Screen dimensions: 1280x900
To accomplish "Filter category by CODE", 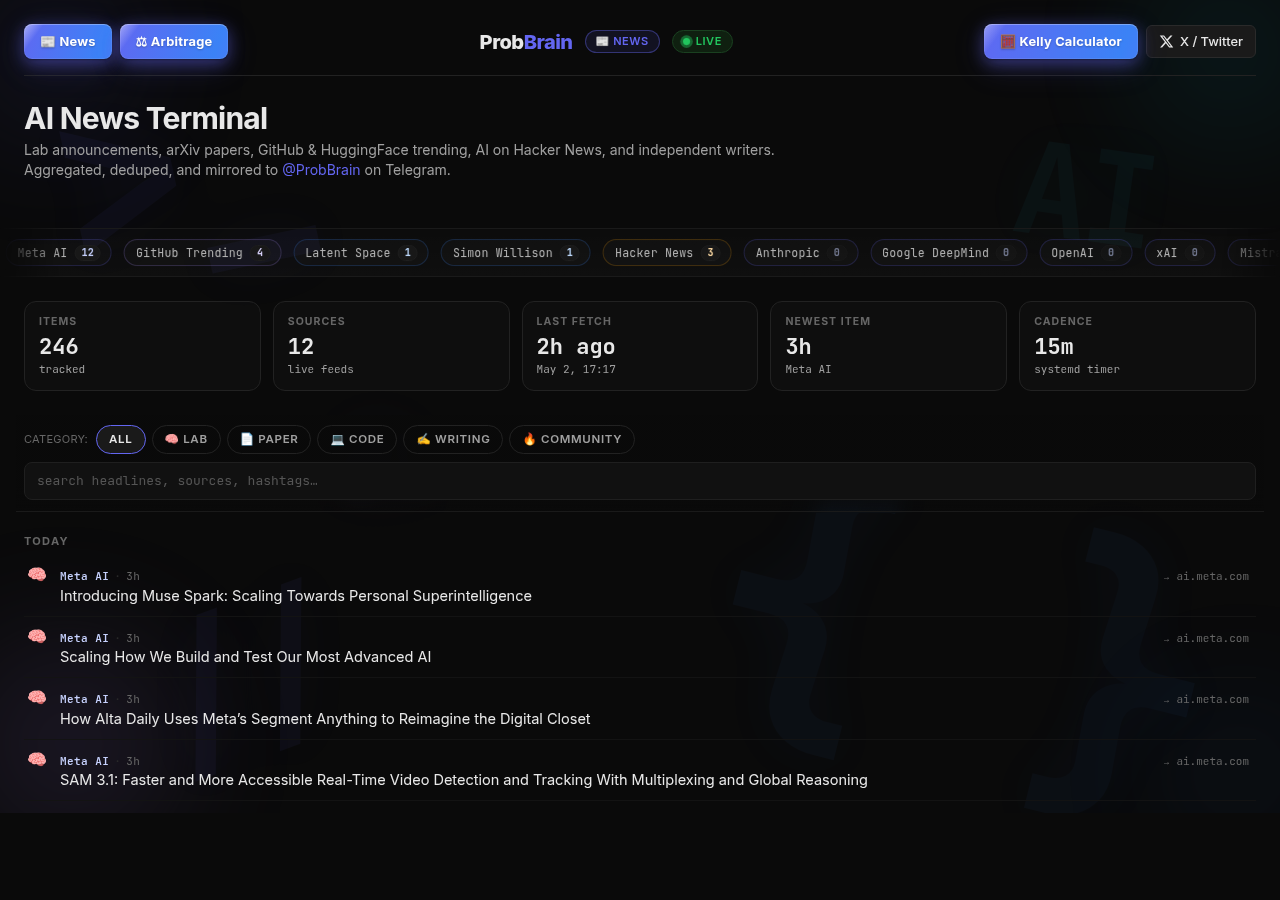I will click(x=357, y=439).
